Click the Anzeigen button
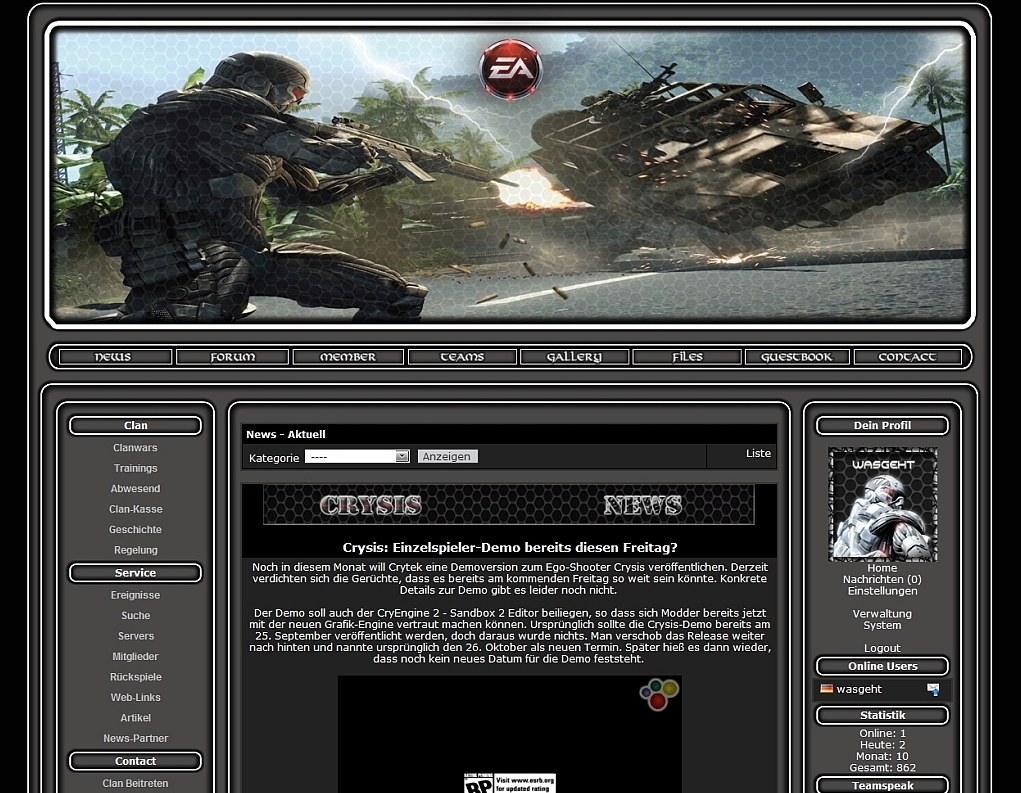This screenshot has width=1021, height=793. 447,456
